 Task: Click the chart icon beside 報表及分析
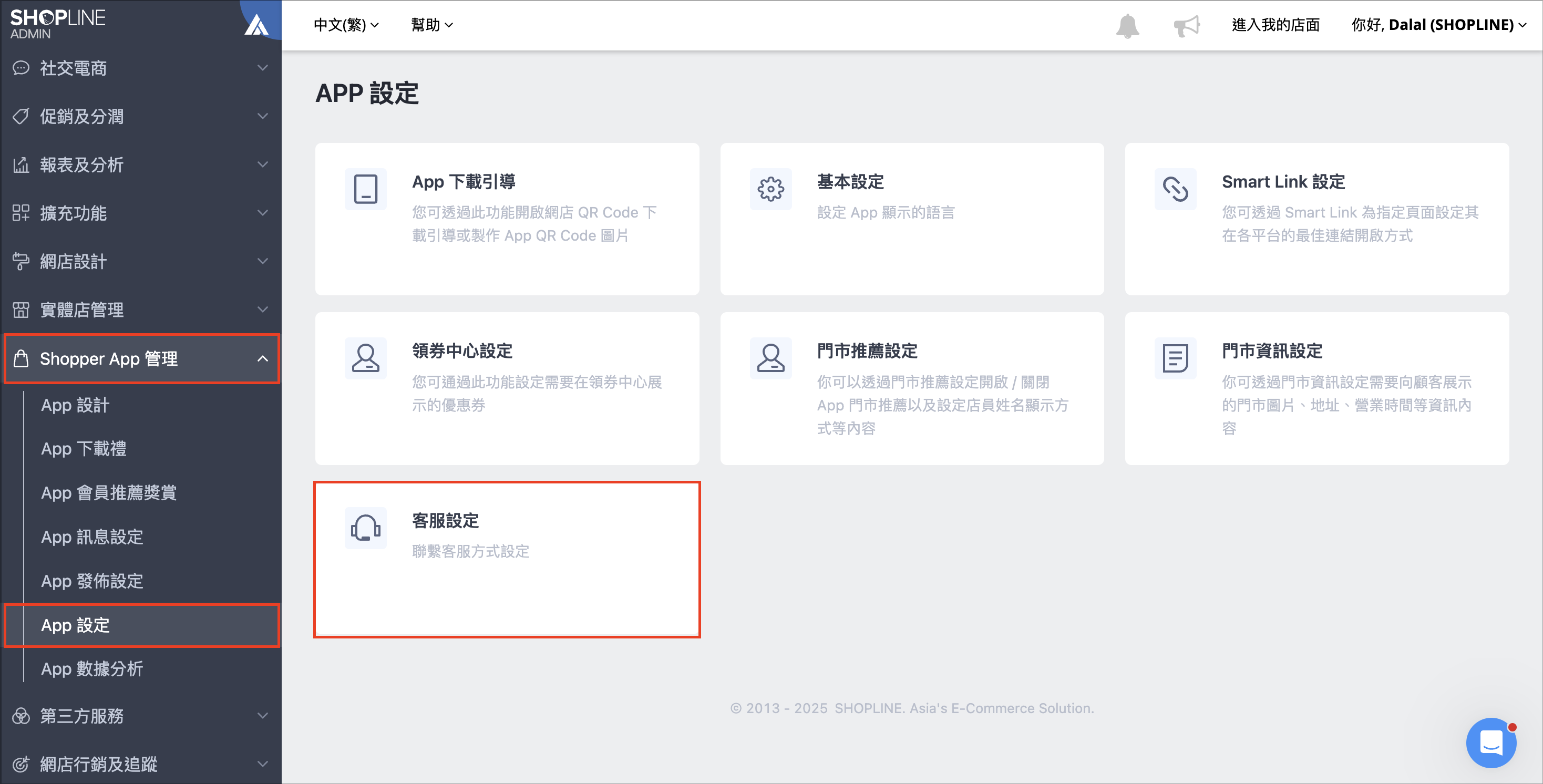[21, 164]
